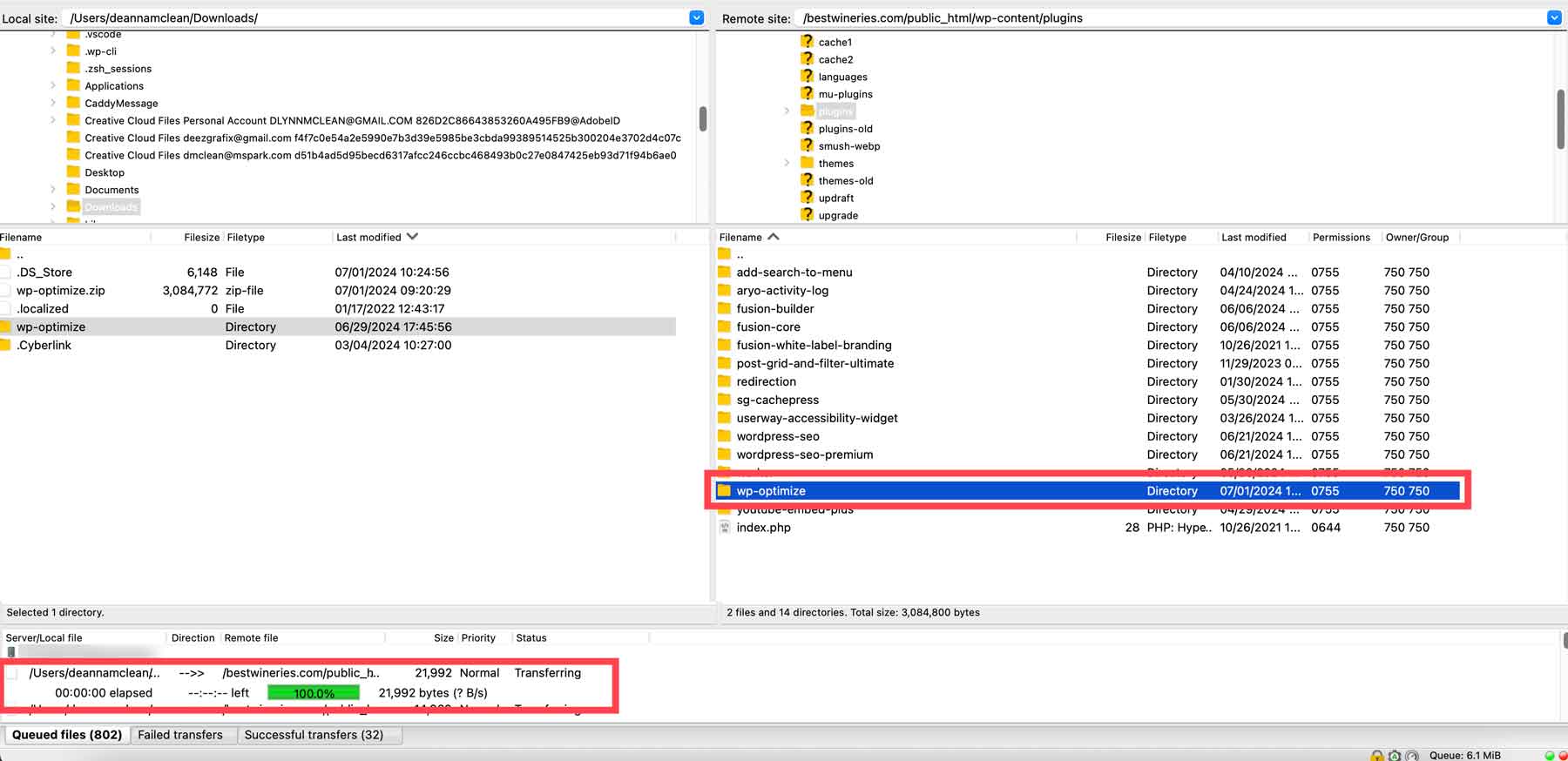Click Last modified sort arrow in local pane

pyautogui.click(x=412, y=237)
